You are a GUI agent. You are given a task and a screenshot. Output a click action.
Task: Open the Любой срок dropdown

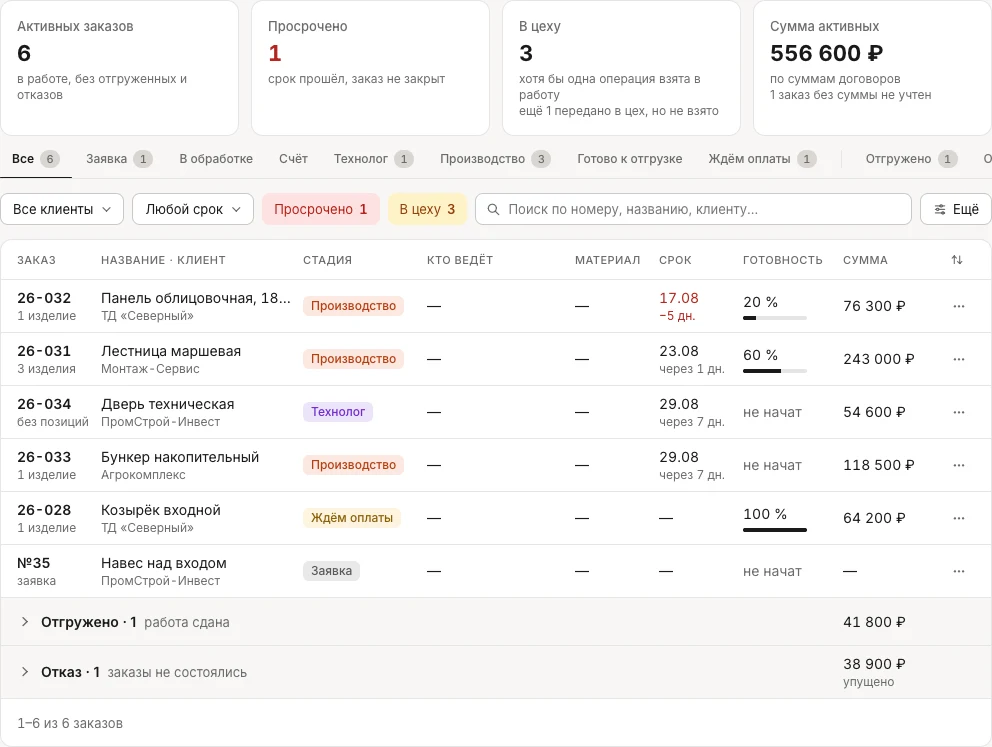pyautogui.click(x=193, y=209)
